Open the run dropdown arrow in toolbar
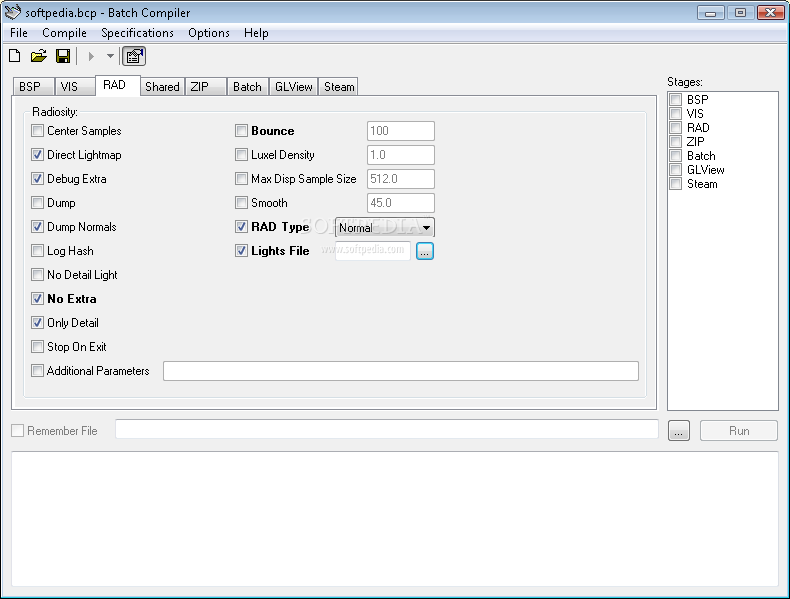The width and height of the screenshot is (790, 599). coord(110,56)
